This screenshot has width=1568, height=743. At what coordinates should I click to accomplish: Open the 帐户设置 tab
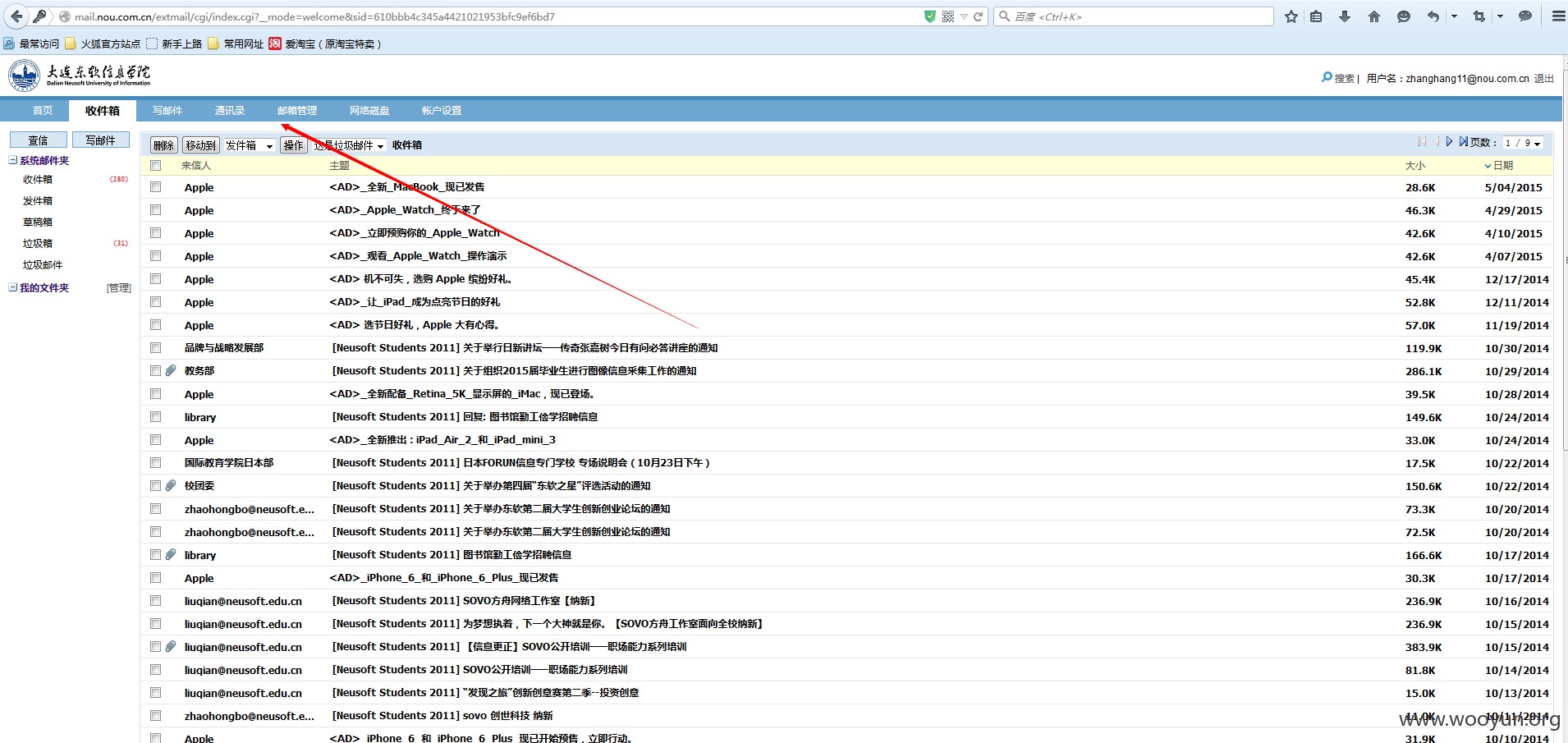[x=442, y=111]
